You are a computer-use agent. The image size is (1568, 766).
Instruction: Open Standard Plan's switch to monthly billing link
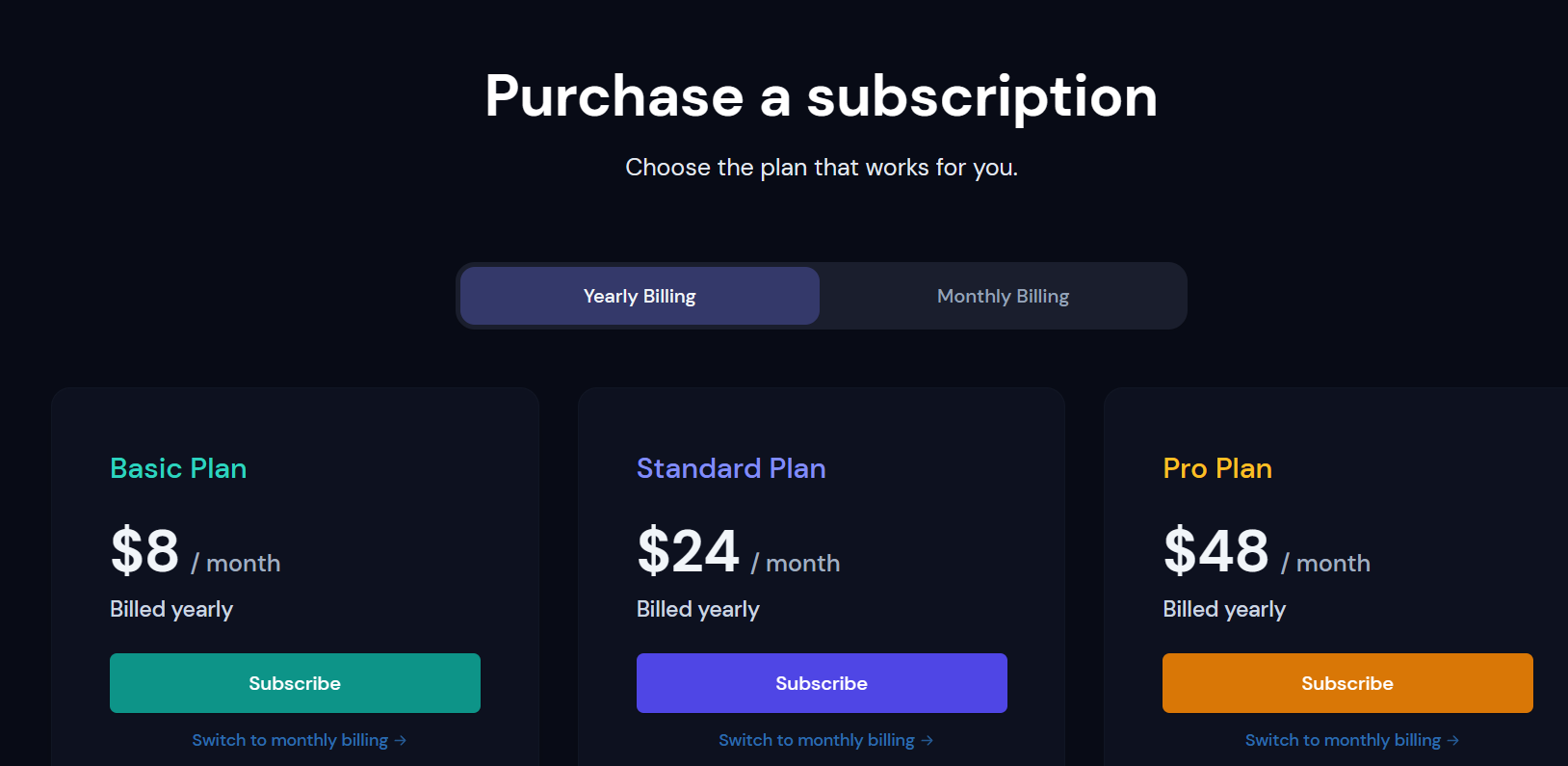point(817,740)
